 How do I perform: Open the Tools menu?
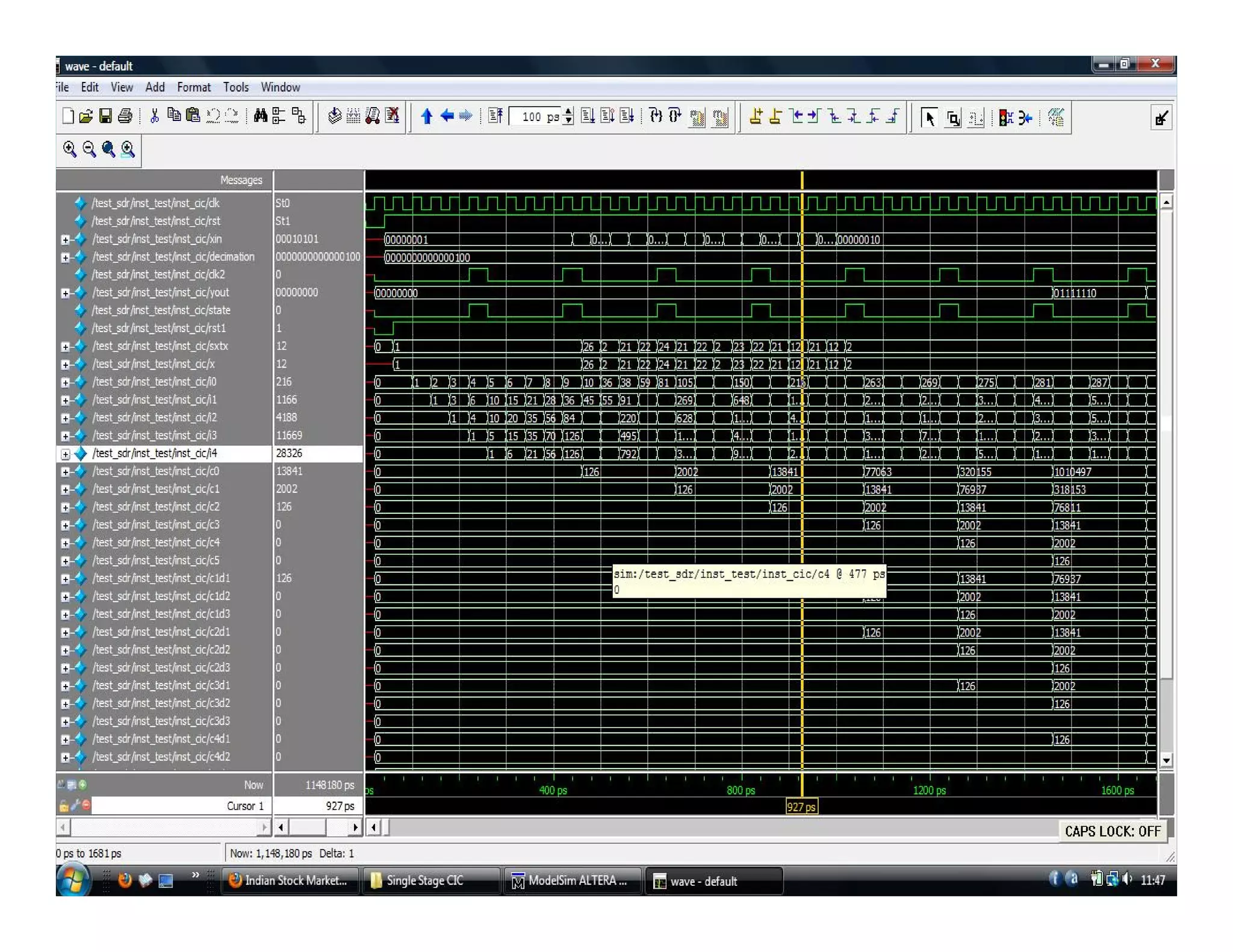click(235, 87)
